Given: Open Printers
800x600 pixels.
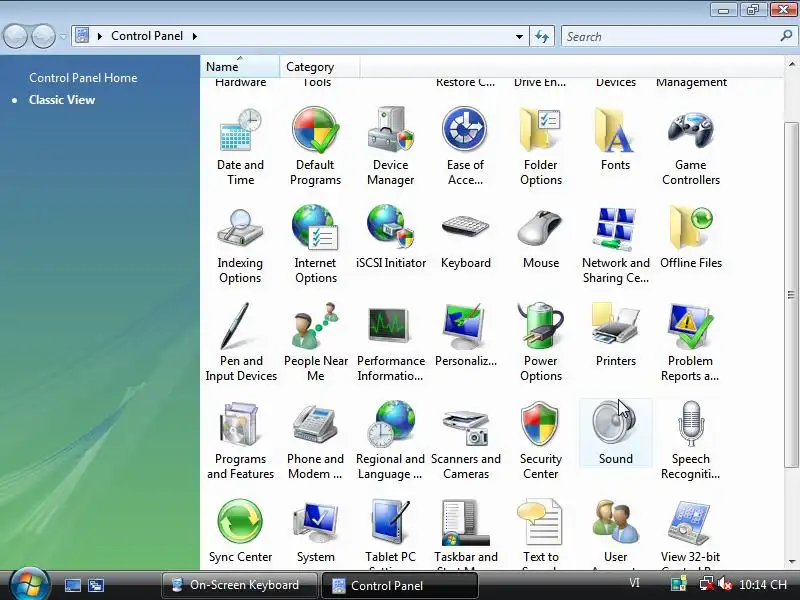Looking at the screenshot, I should pos(616,335).
